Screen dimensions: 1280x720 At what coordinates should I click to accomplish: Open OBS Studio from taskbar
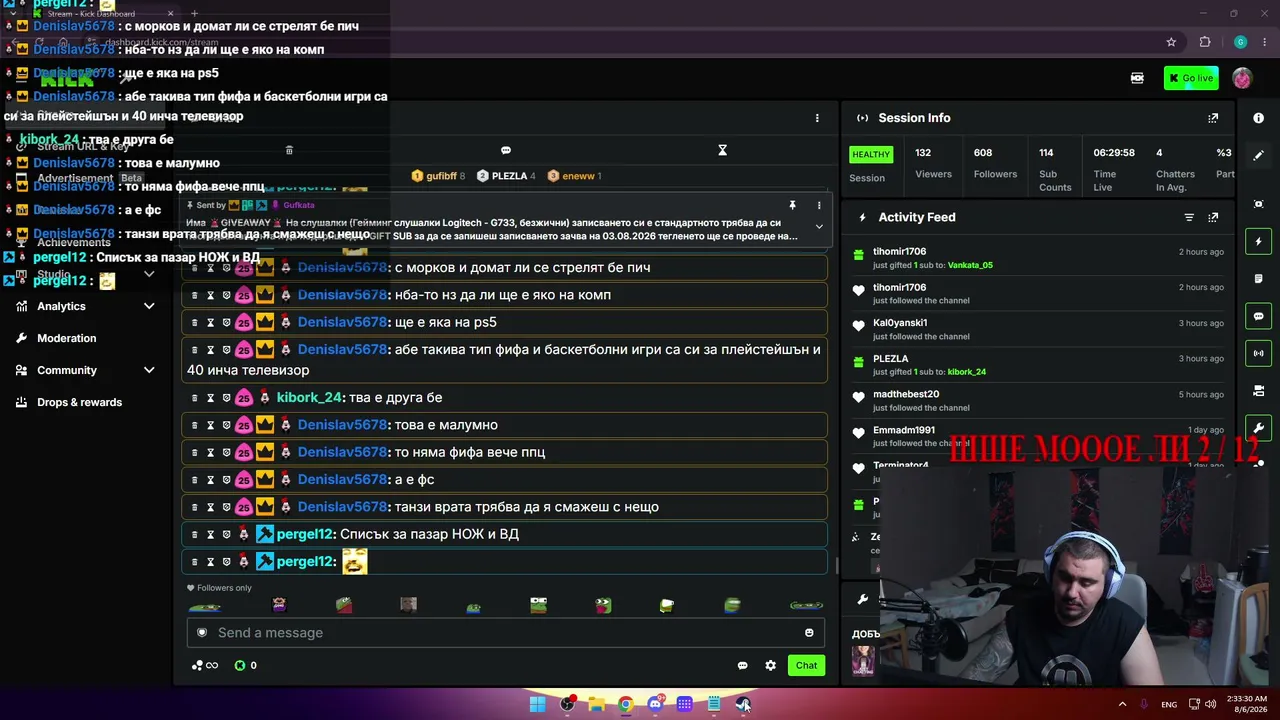coord(567,704)
